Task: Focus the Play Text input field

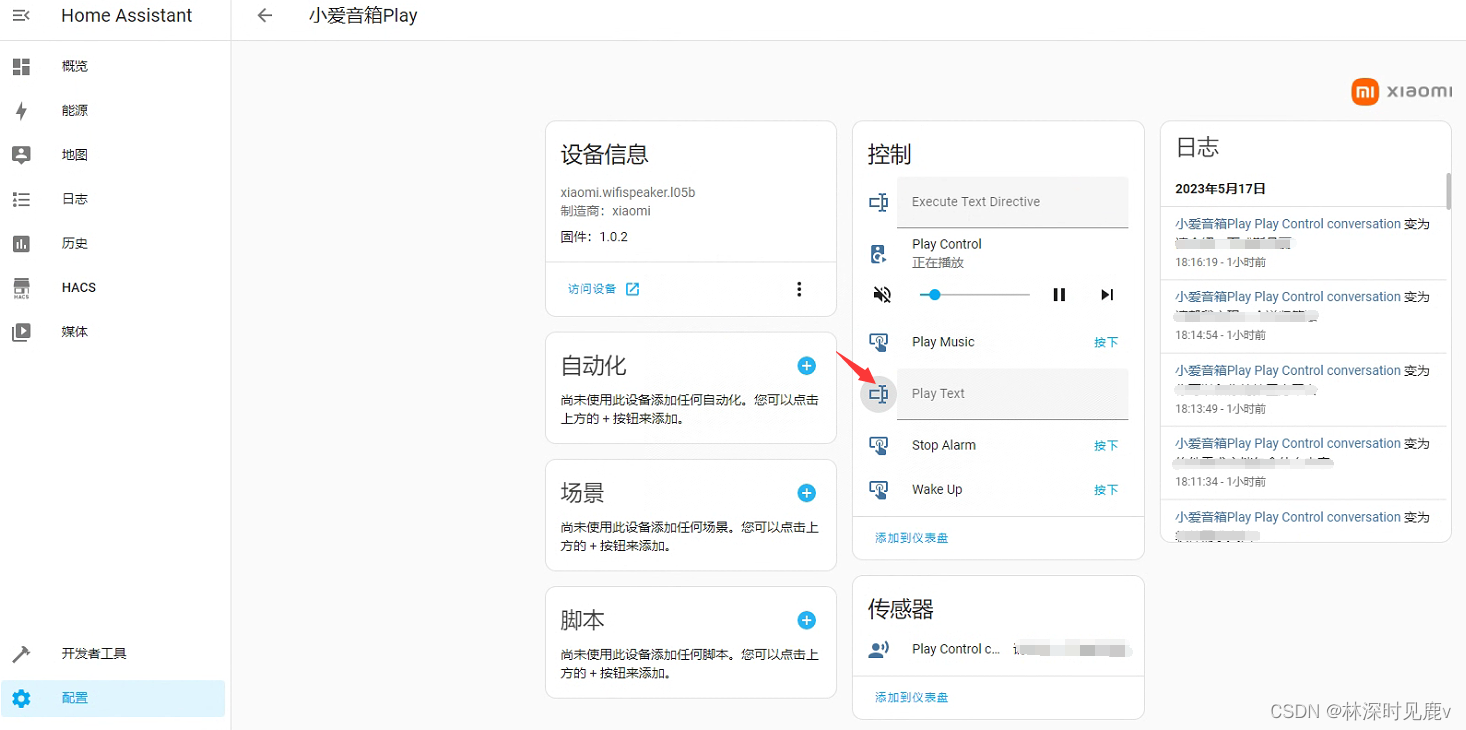Action: tap(1012, 394)
